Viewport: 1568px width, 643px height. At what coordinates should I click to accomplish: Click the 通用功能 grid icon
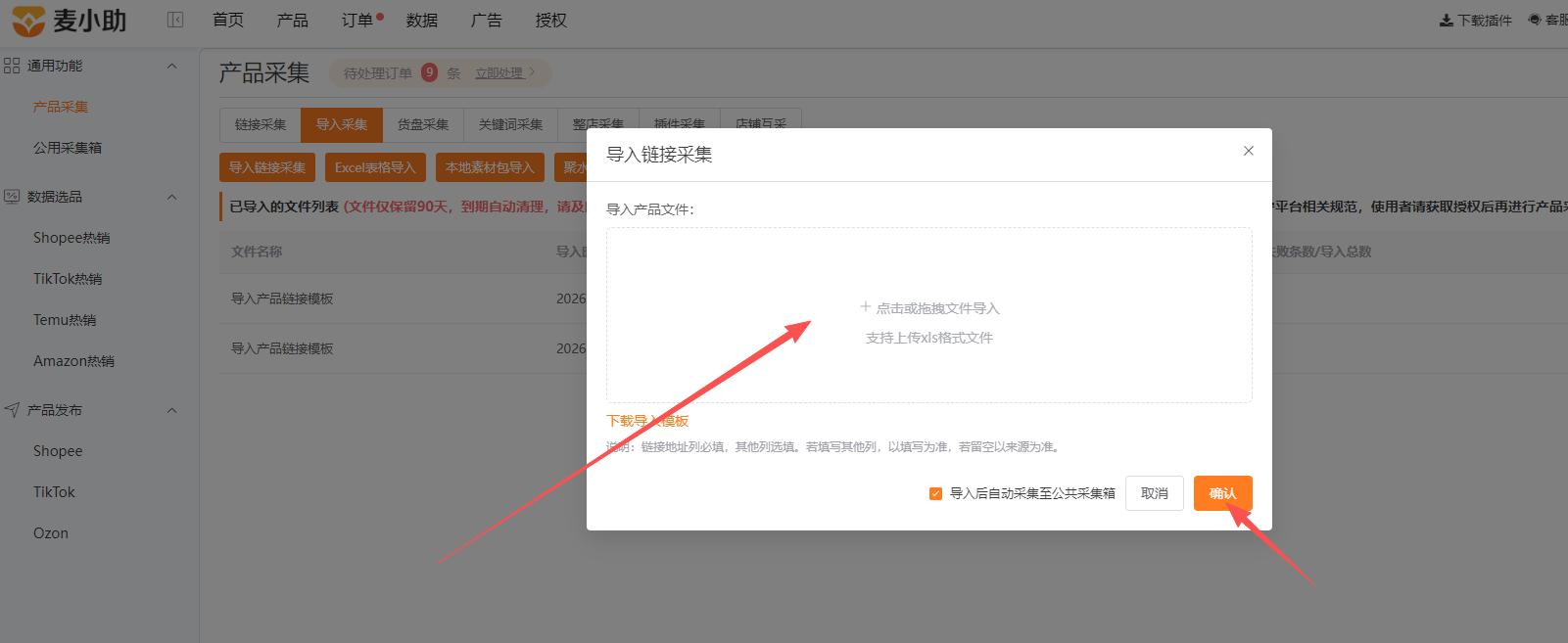[x=12, y=66]
